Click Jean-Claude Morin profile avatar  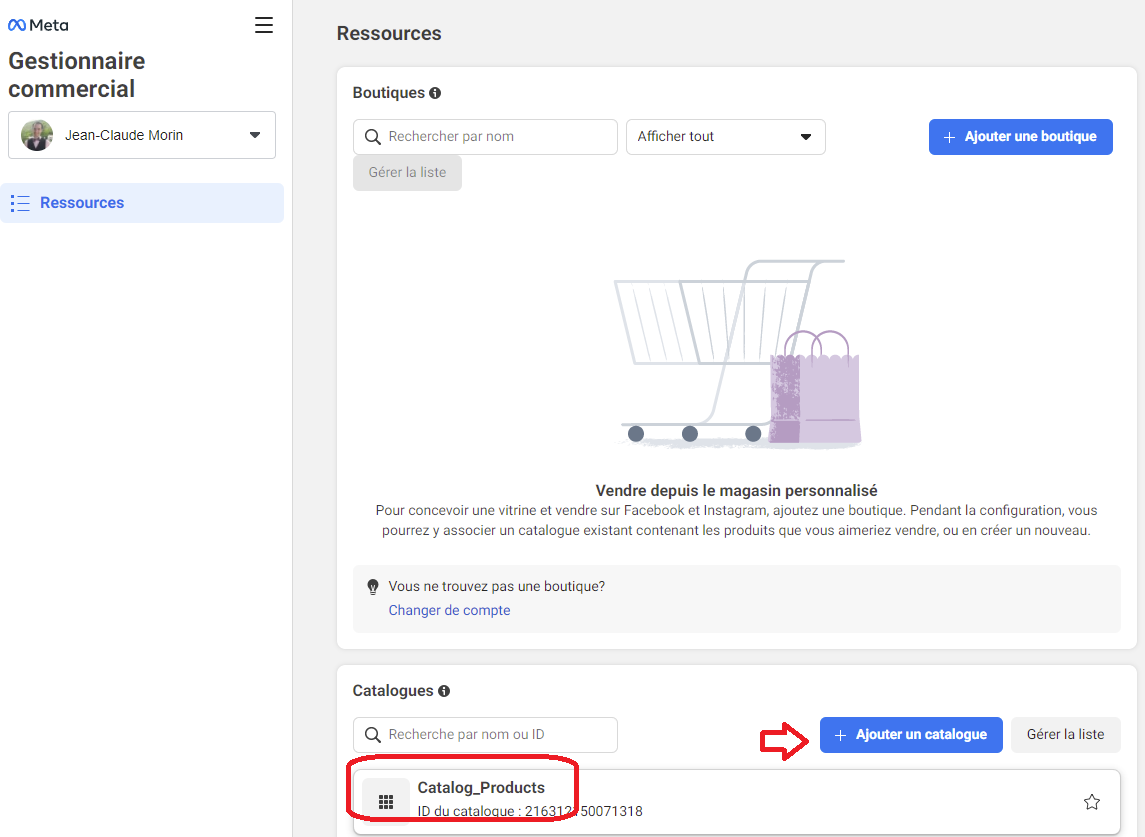37,135
